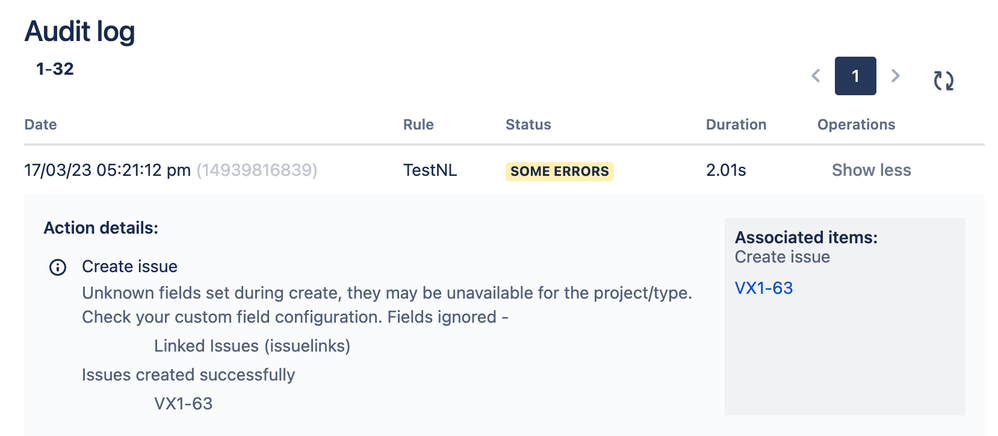998x436 pixels.
Task: Click the Associated items heading
Action: (x=806, y=237)
